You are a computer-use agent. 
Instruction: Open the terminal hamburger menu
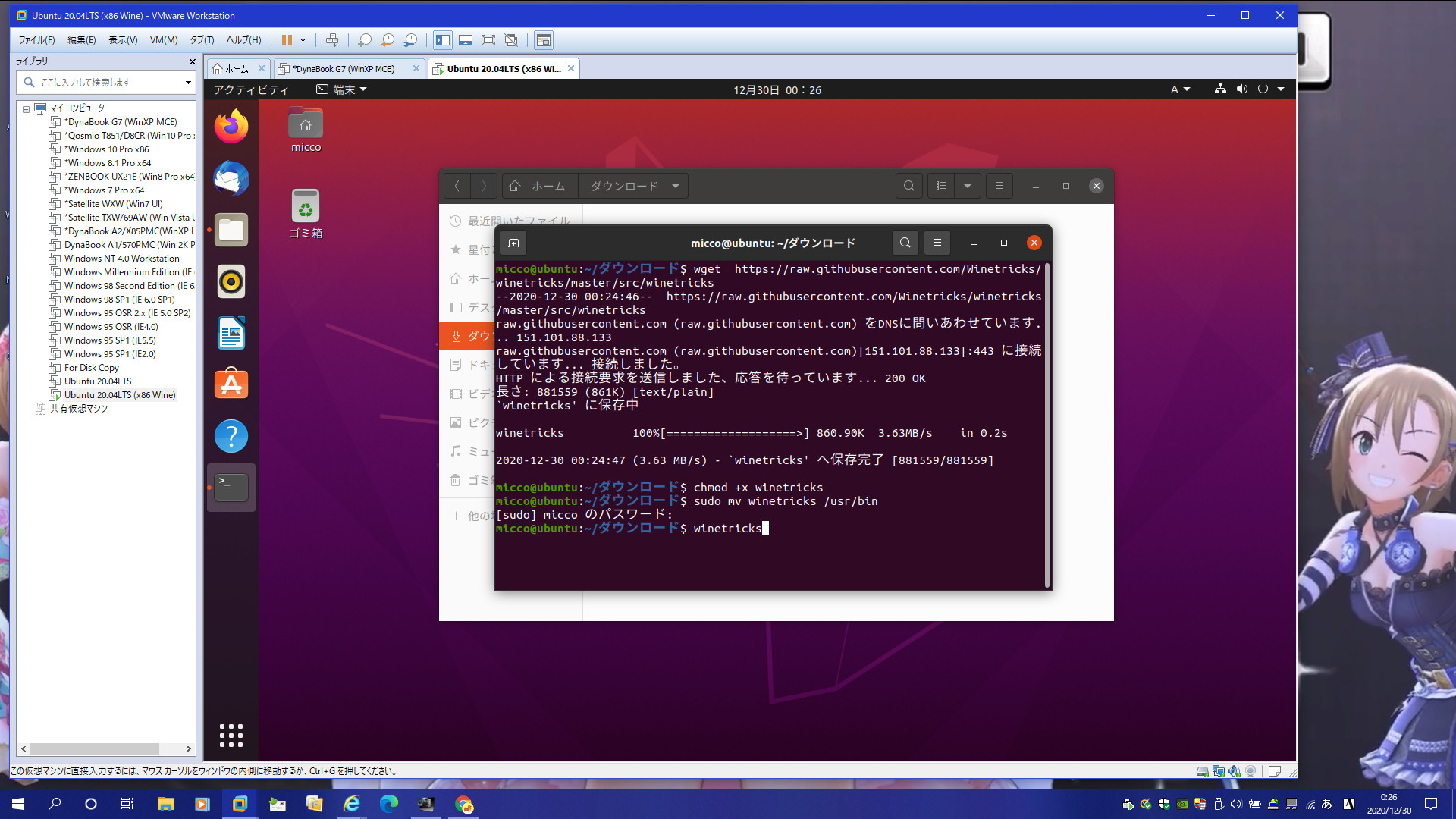937,243
